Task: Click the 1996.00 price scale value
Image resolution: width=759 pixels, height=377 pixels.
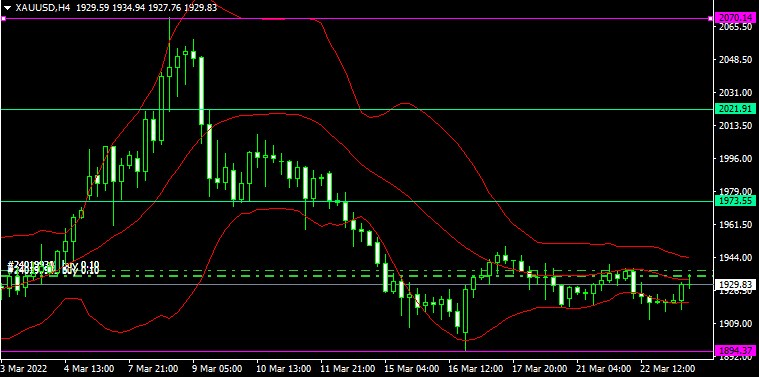Action: 736,159
